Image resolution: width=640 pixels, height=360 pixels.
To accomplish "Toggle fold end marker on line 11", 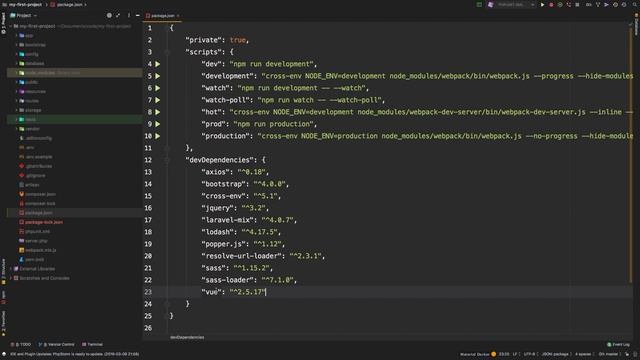I will click(x=167, y=148).
